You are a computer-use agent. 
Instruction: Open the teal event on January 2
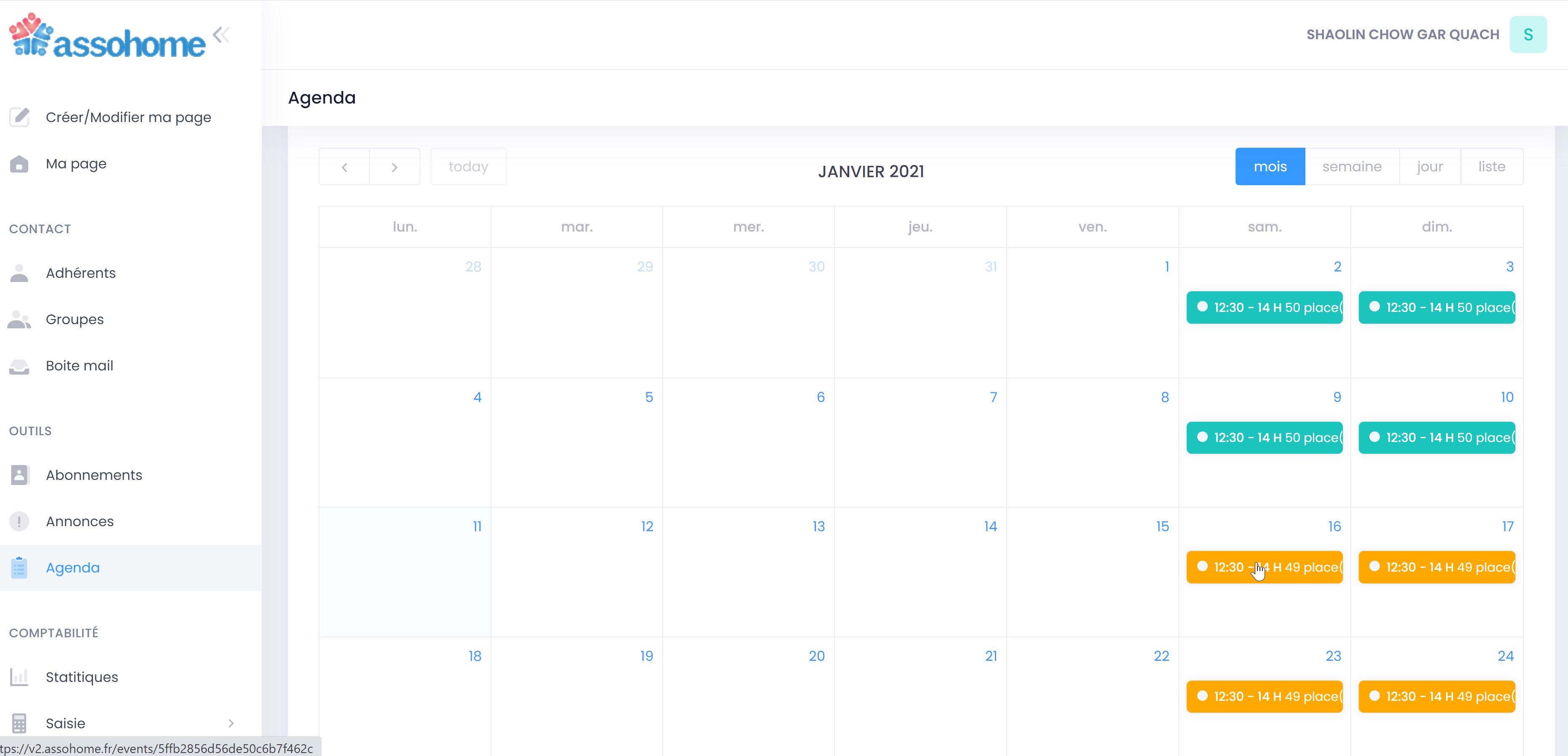(x=1264, y=307)
